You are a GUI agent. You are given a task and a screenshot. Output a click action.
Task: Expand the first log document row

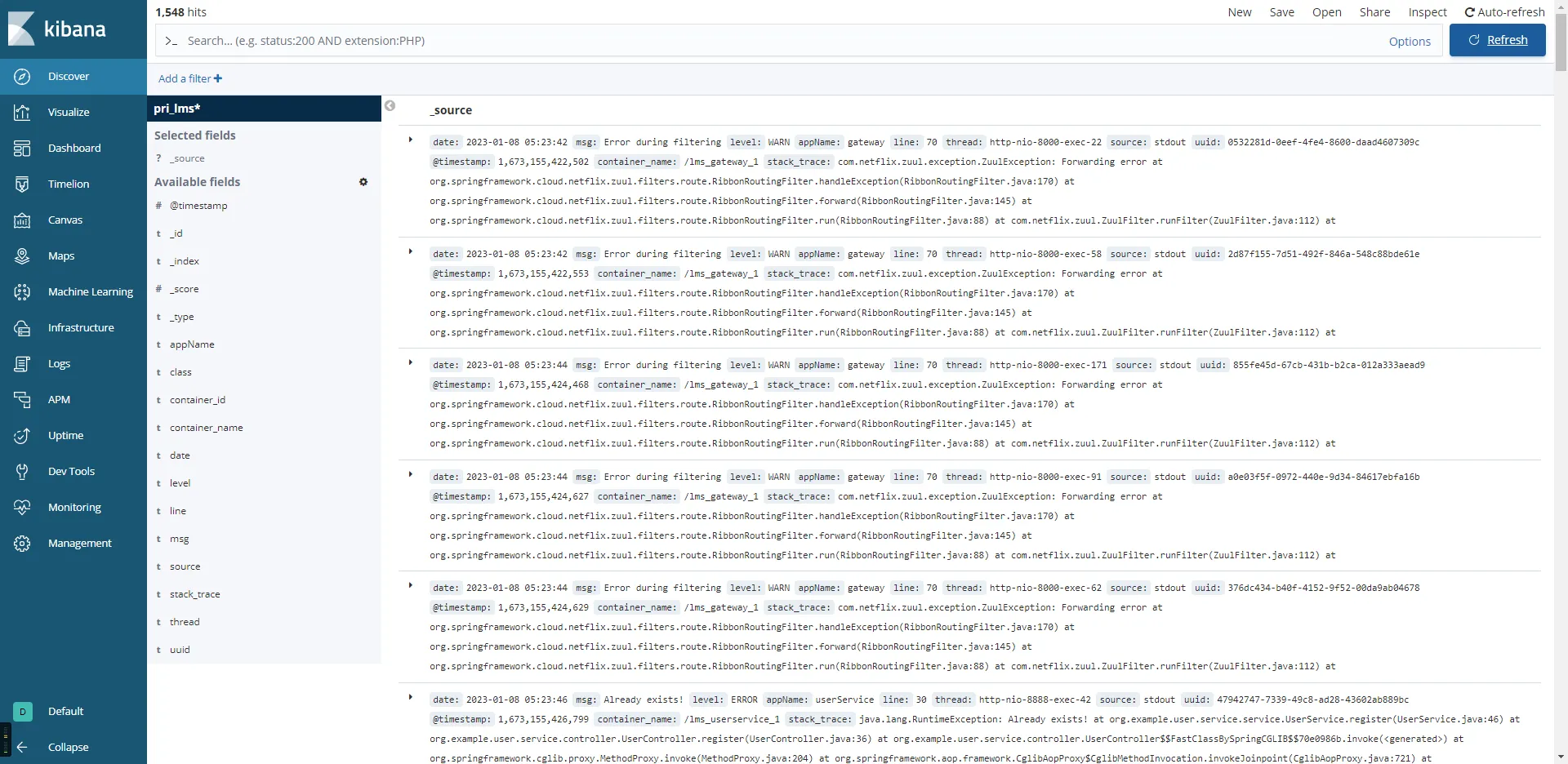tap(410, 140)
